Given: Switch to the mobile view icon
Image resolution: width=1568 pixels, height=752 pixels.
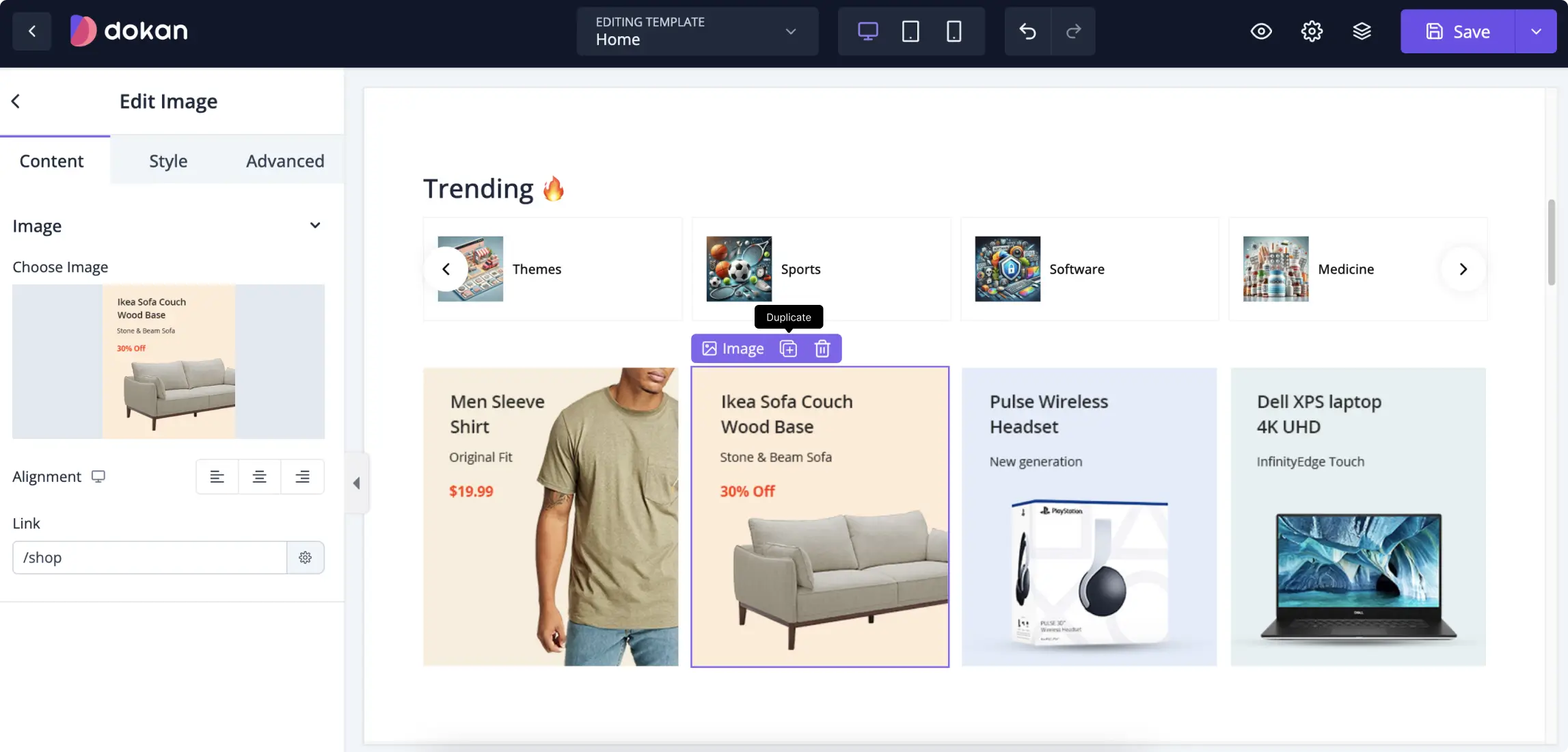Looking at the screenshot, I should [x=954, y=31].
